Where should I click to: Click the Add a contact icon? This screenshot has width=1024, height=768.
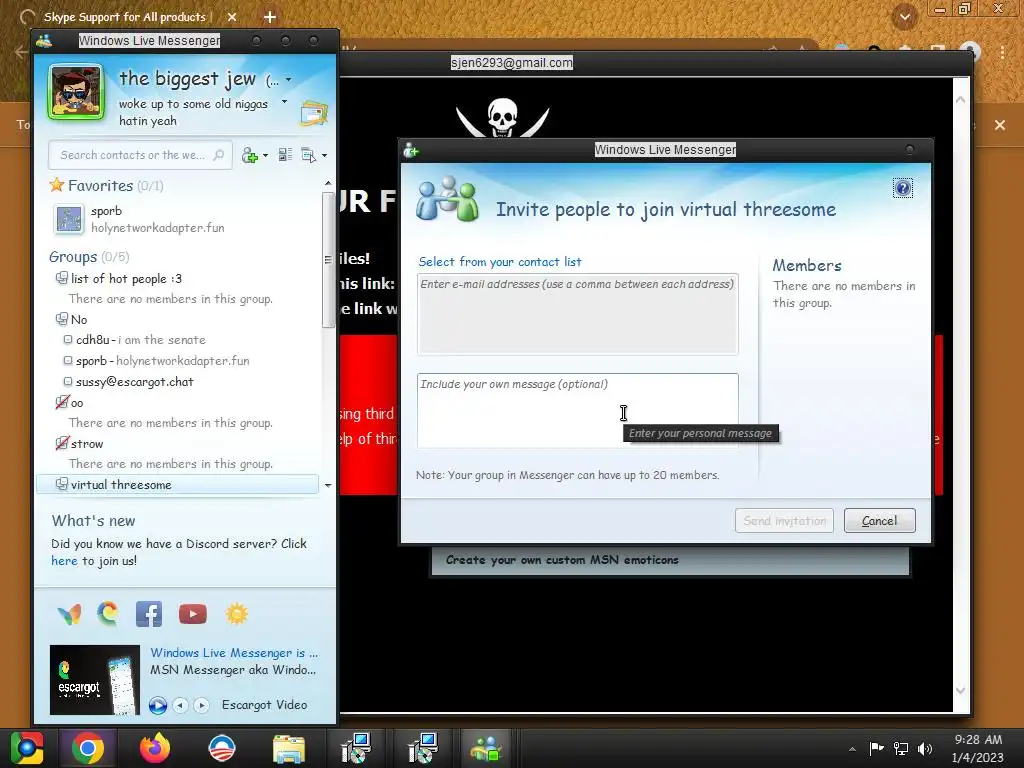pyautogui.click(x=249, y=155)
